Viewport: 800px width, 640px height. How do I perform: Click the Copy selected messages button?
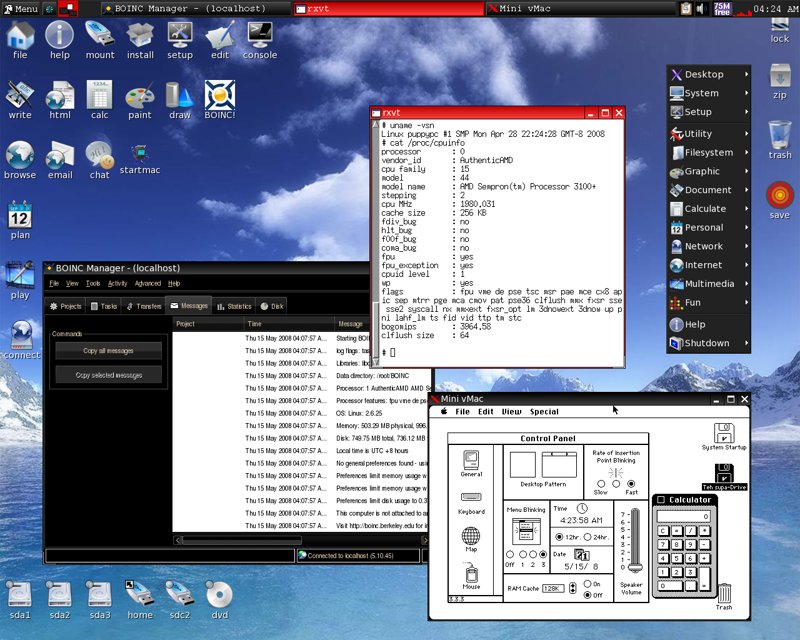point(108,375)
